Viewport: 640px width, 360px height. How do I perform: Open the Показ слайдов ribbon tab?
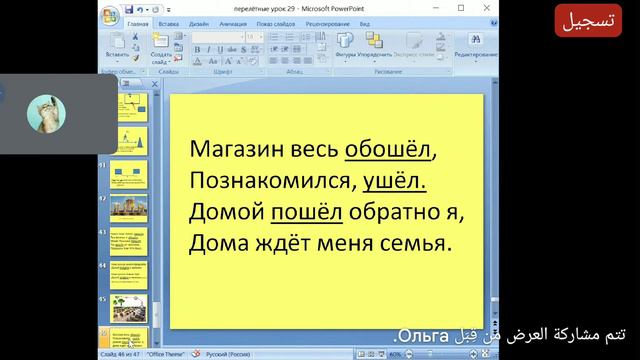tap(276, 24)
